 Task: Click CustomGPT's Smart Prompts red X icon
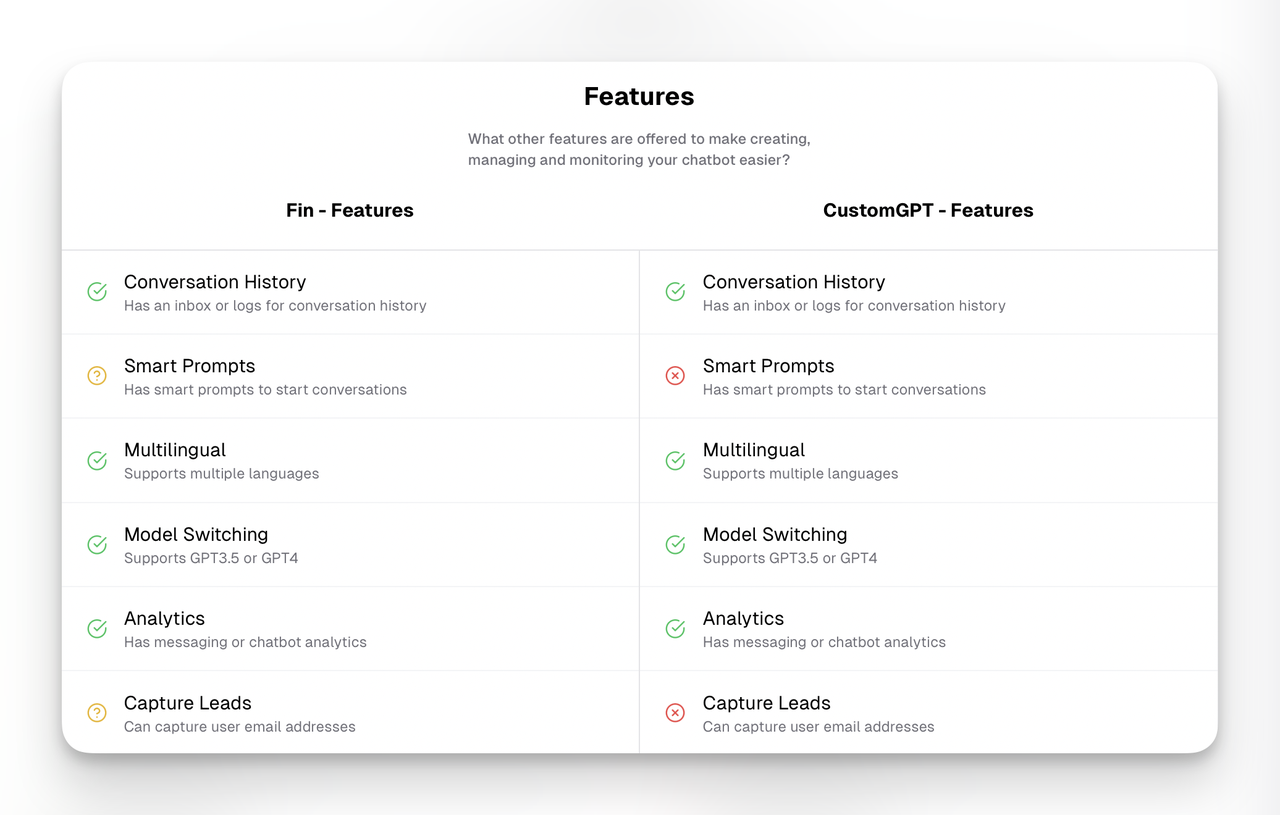tap(676, 376)
